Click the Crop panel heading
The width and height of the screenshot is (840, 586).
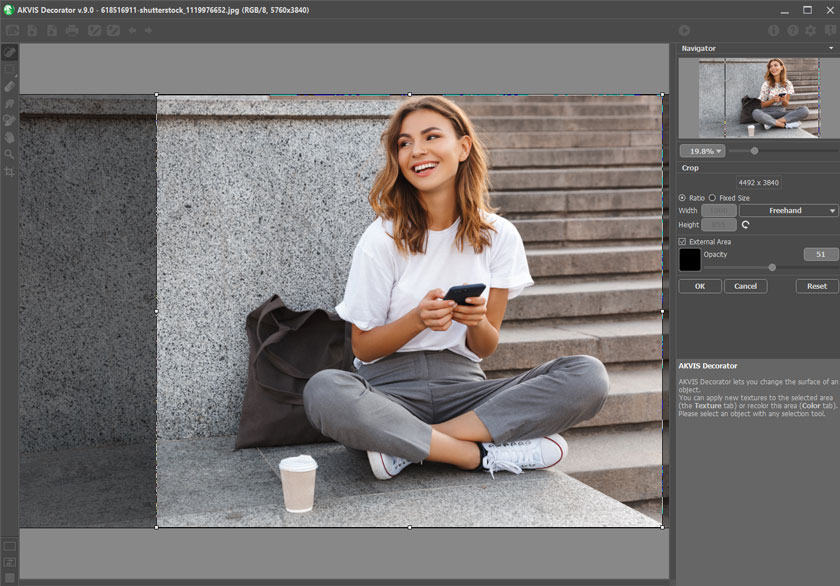[x=690, y=168]
